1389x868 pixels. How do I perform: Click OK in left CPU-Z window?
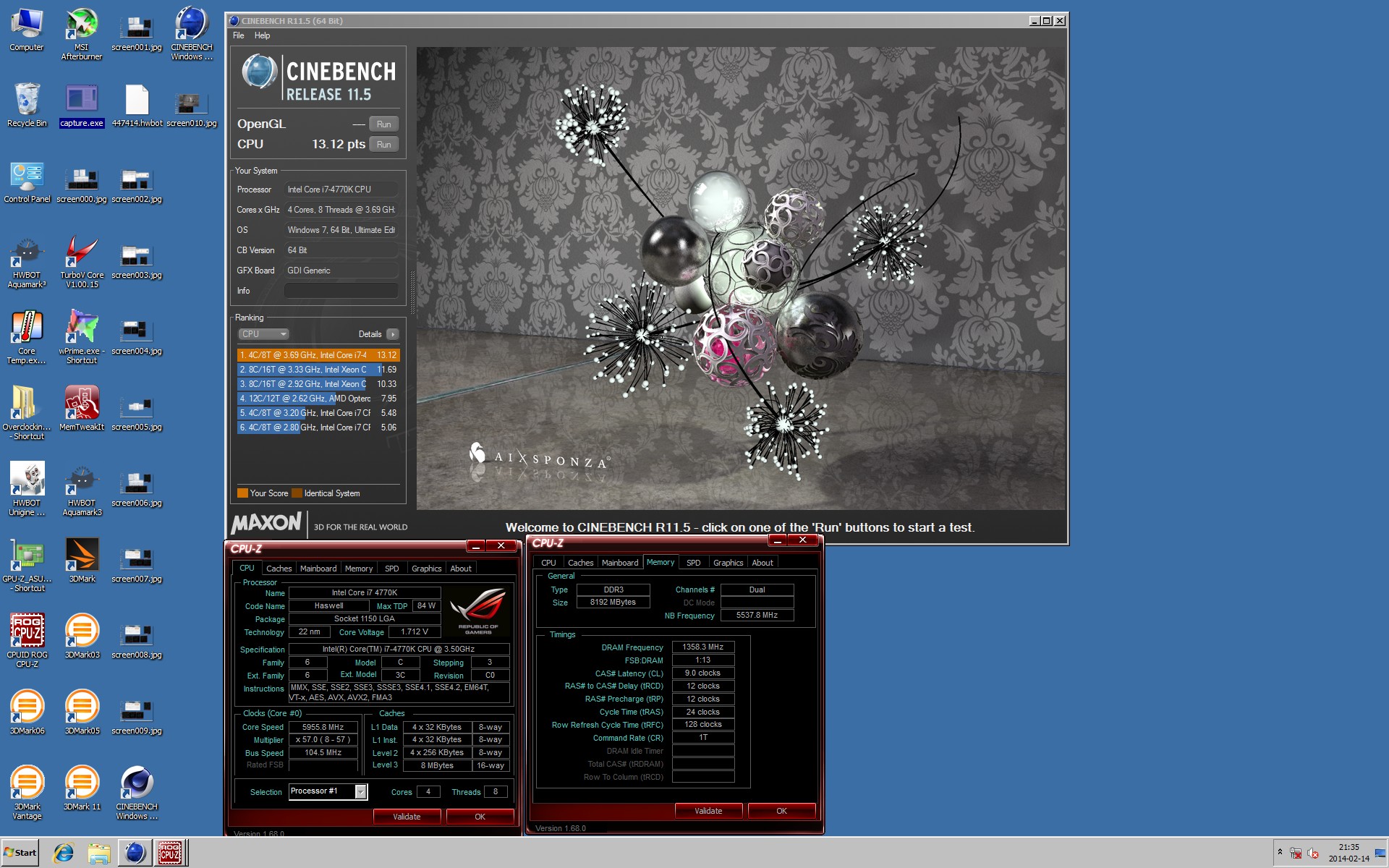[x=480, y=817]
